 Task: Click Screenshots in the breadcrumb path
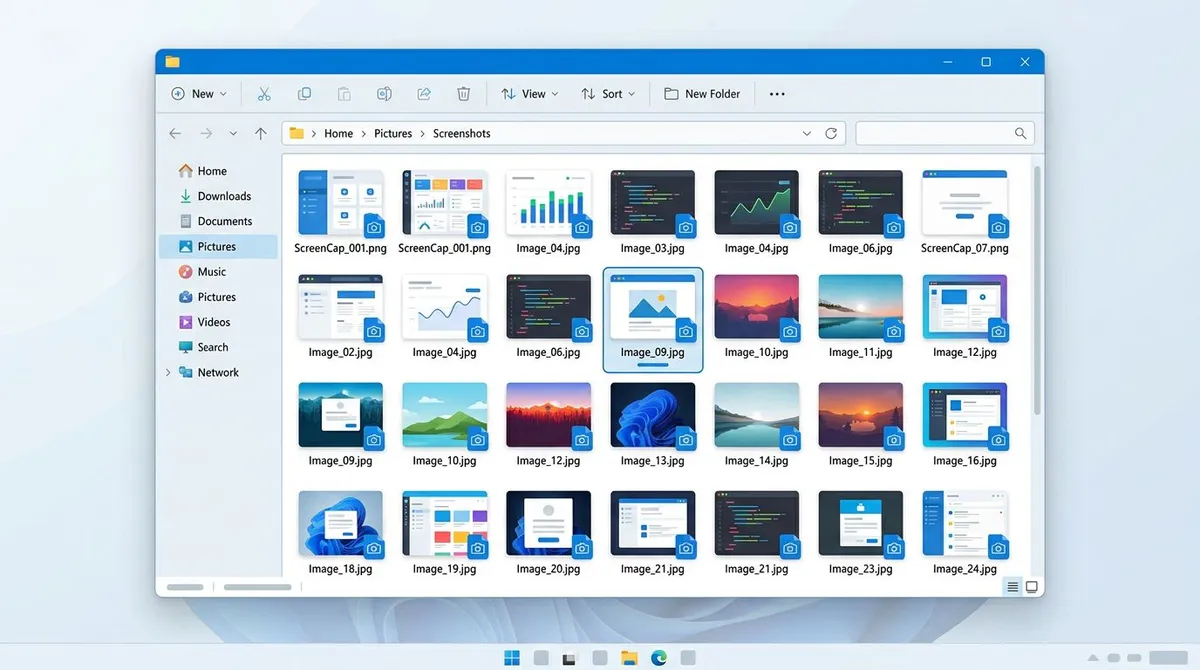point(461,133)
